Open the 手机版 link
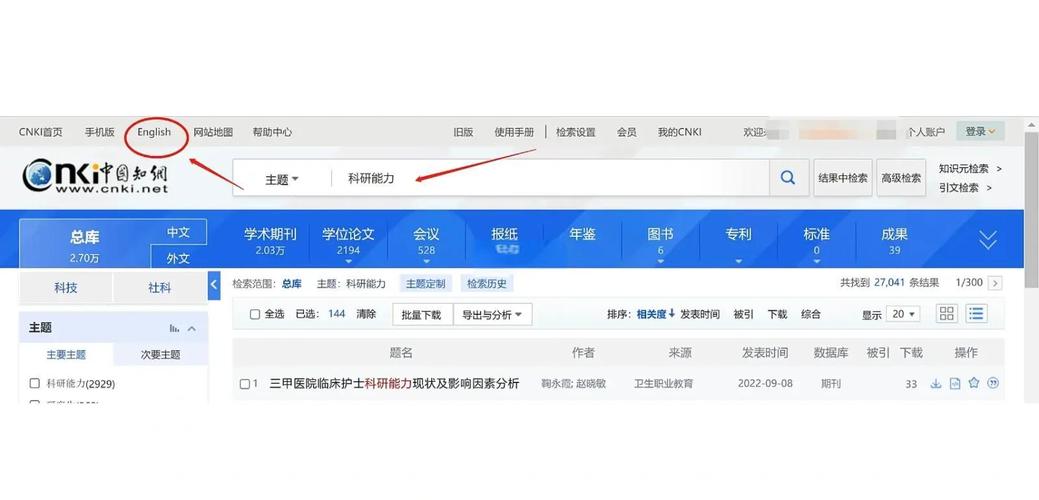The height and width of the screenshot is (500, 1039). 99,132
